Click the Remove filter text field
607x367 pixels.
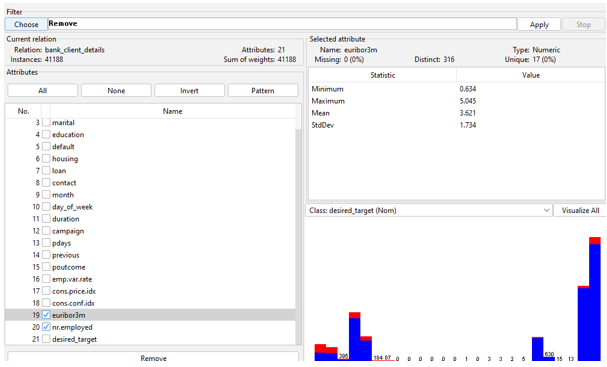(282, 24)
